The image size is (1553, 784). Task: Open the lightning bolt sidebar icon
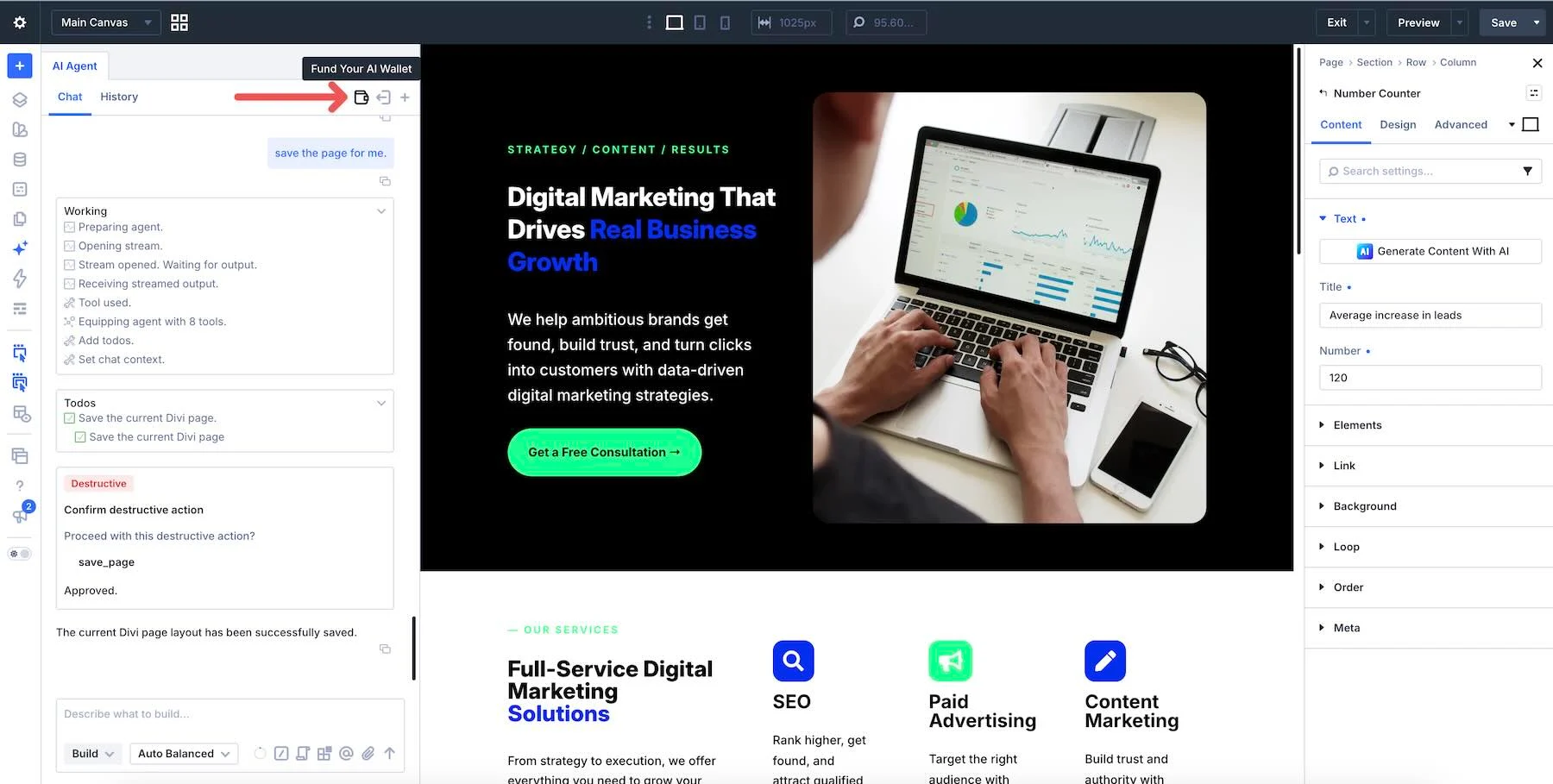coord(20,279)
